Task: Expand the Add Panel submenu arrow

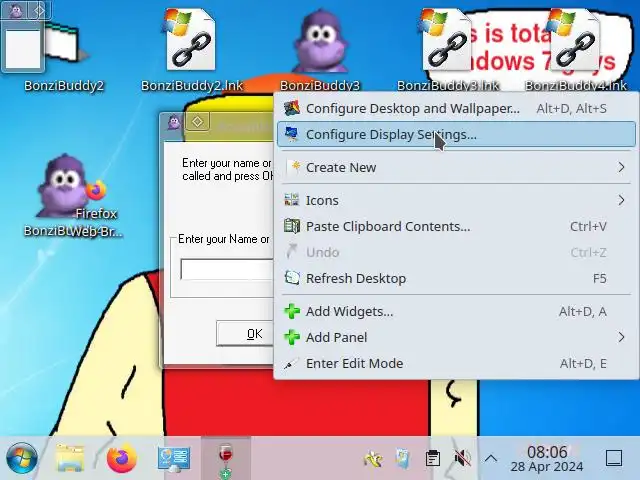Action: click(x=621, y=338)
